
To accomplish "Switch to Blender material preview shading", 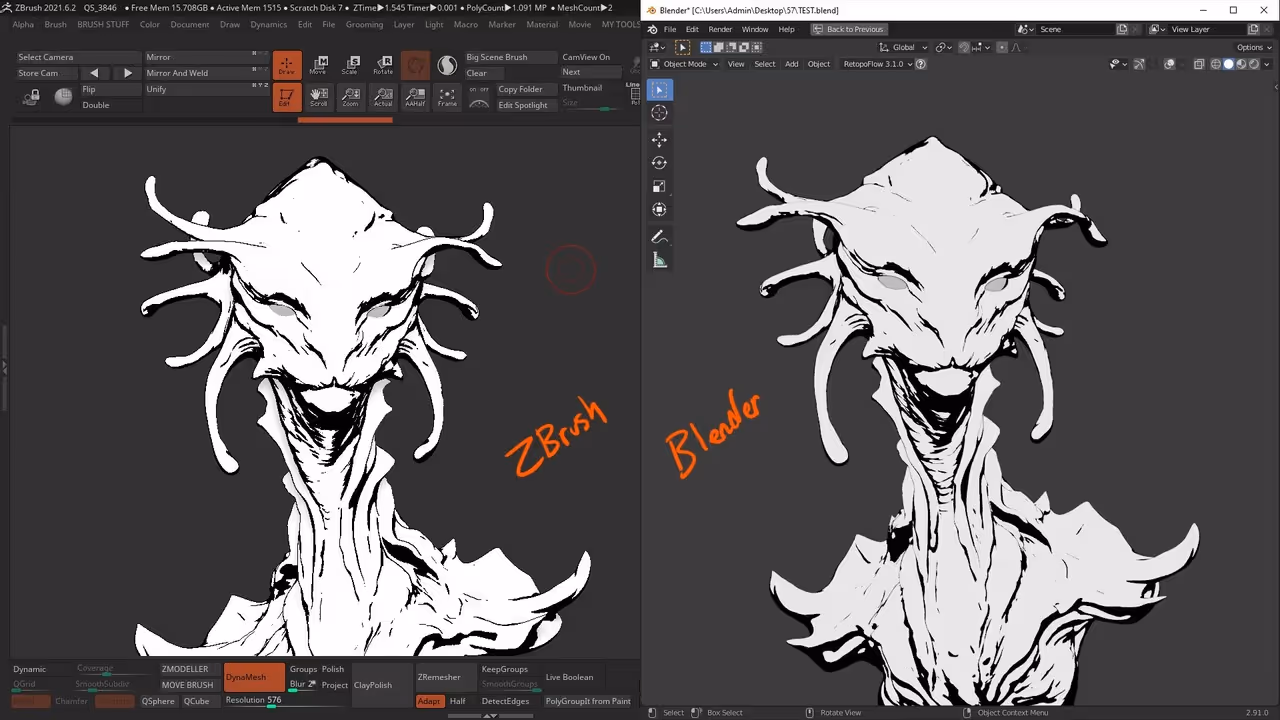I will (x=1241, y=64).
